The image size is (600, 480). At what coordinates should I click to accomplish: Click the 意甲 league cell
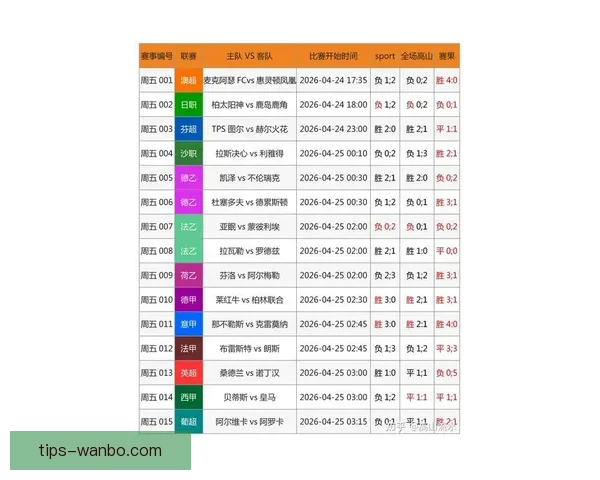click(x=189, y=324)
